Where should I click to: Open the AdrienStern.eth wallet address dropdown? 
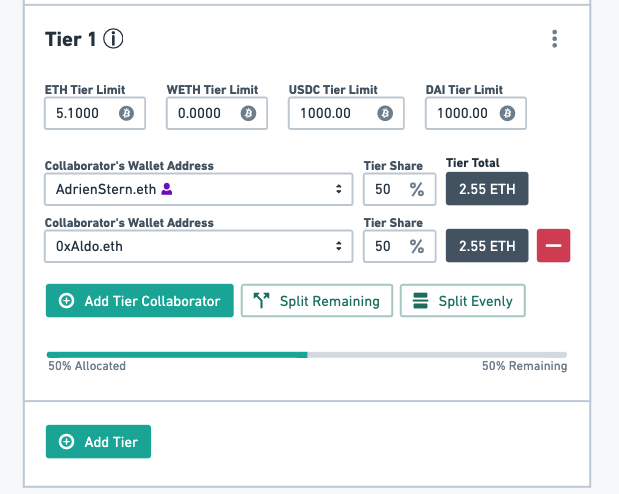199,189
